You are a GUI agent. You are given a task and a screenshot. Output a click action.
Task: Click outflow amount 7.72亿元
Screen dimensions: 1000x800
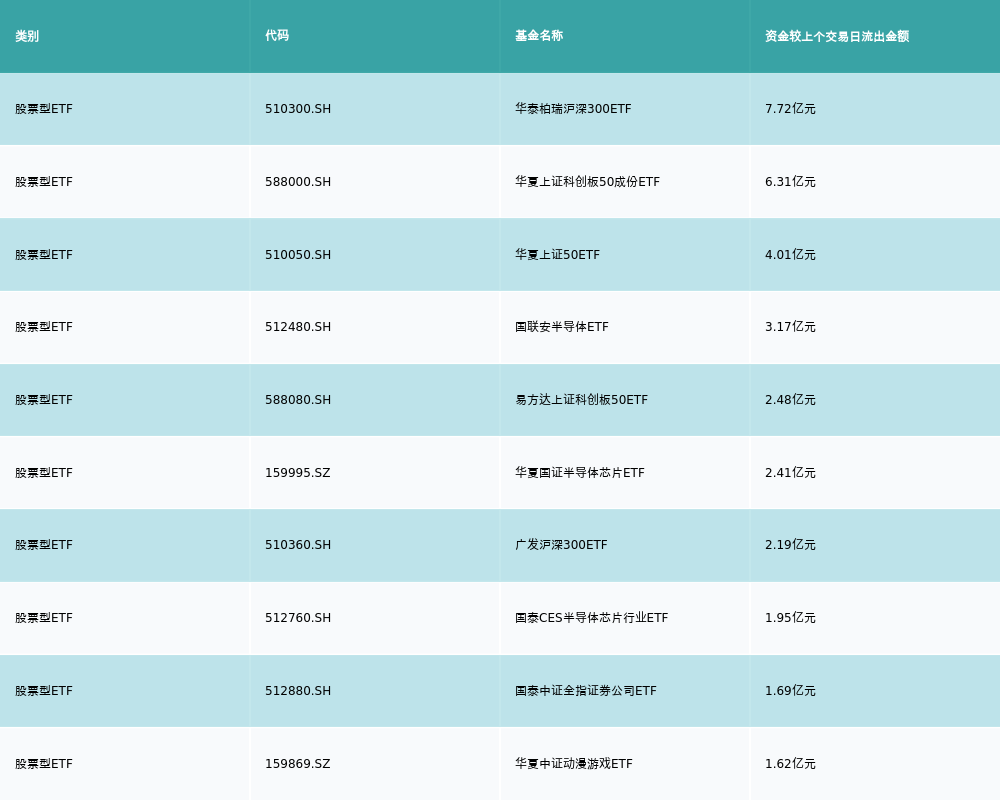tap(790, 109)
